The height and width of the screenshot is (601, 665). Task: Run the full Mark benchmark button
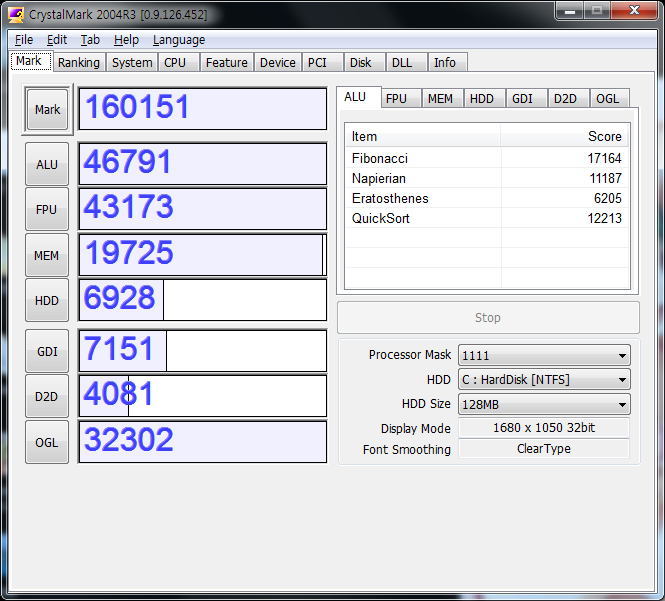click(x=47, y=109)
